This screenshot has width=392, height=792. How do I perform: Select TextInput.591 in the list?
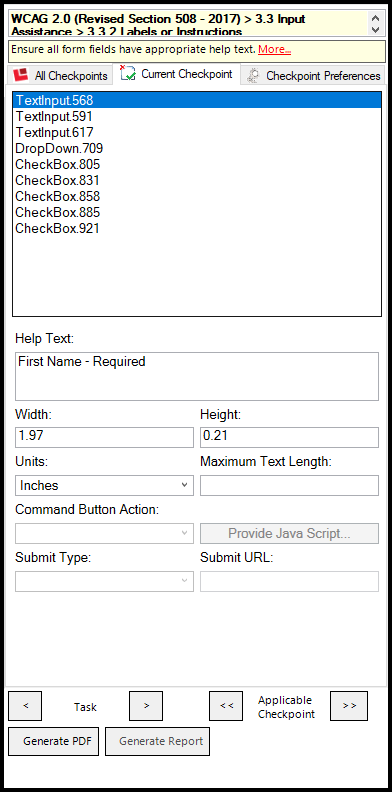(x=197, y=117)
